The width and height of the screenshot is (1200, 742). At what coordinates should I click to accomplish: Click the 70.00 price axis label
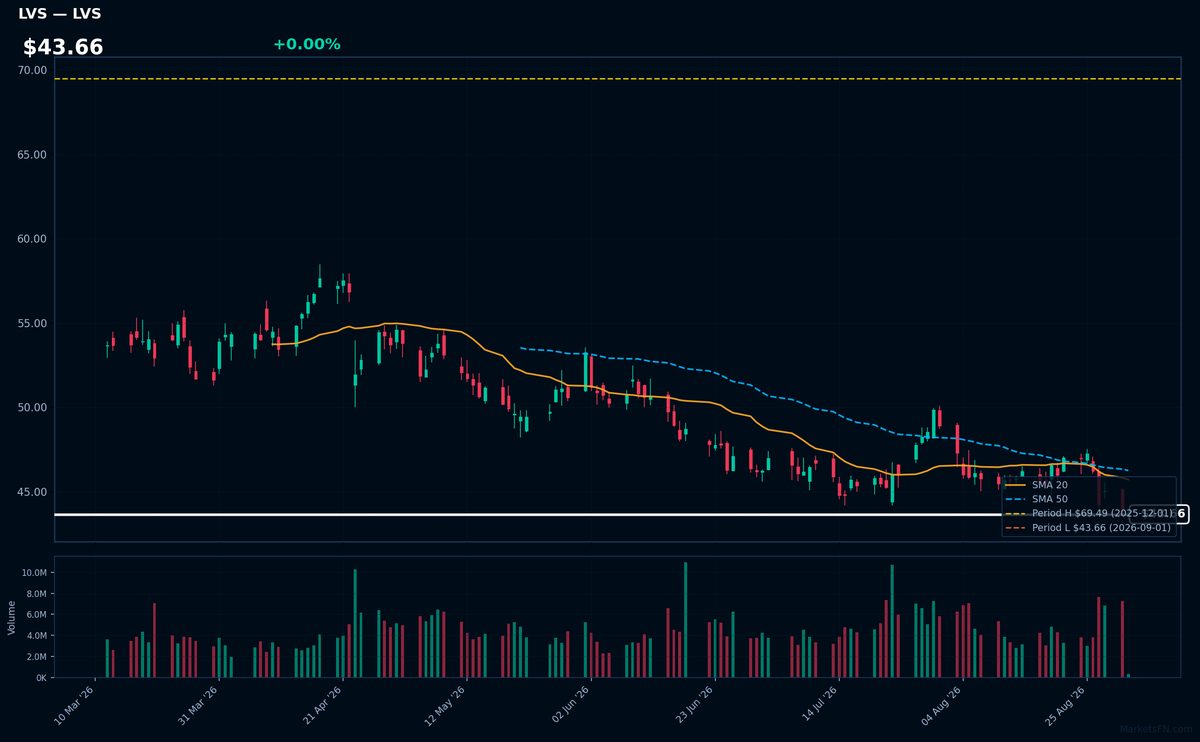32,70
